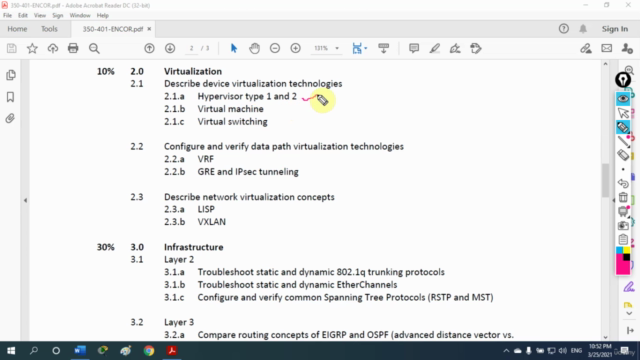This screenshot has width=640, height=360.
Task: Open the Tools tab
Action: pos(49,29)
